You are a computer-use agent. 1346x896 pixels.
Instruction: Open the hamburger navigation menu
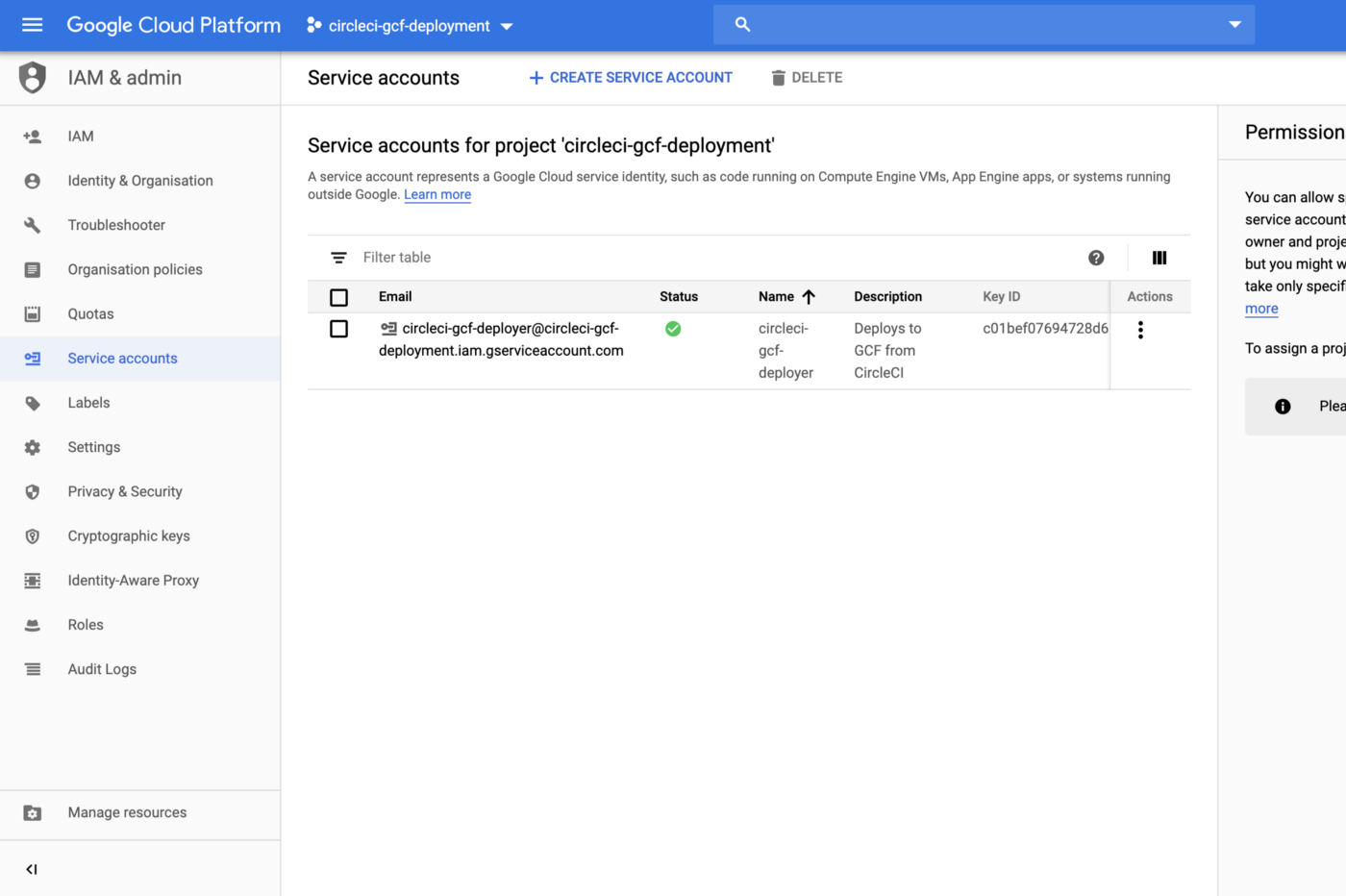click(33, 25)
